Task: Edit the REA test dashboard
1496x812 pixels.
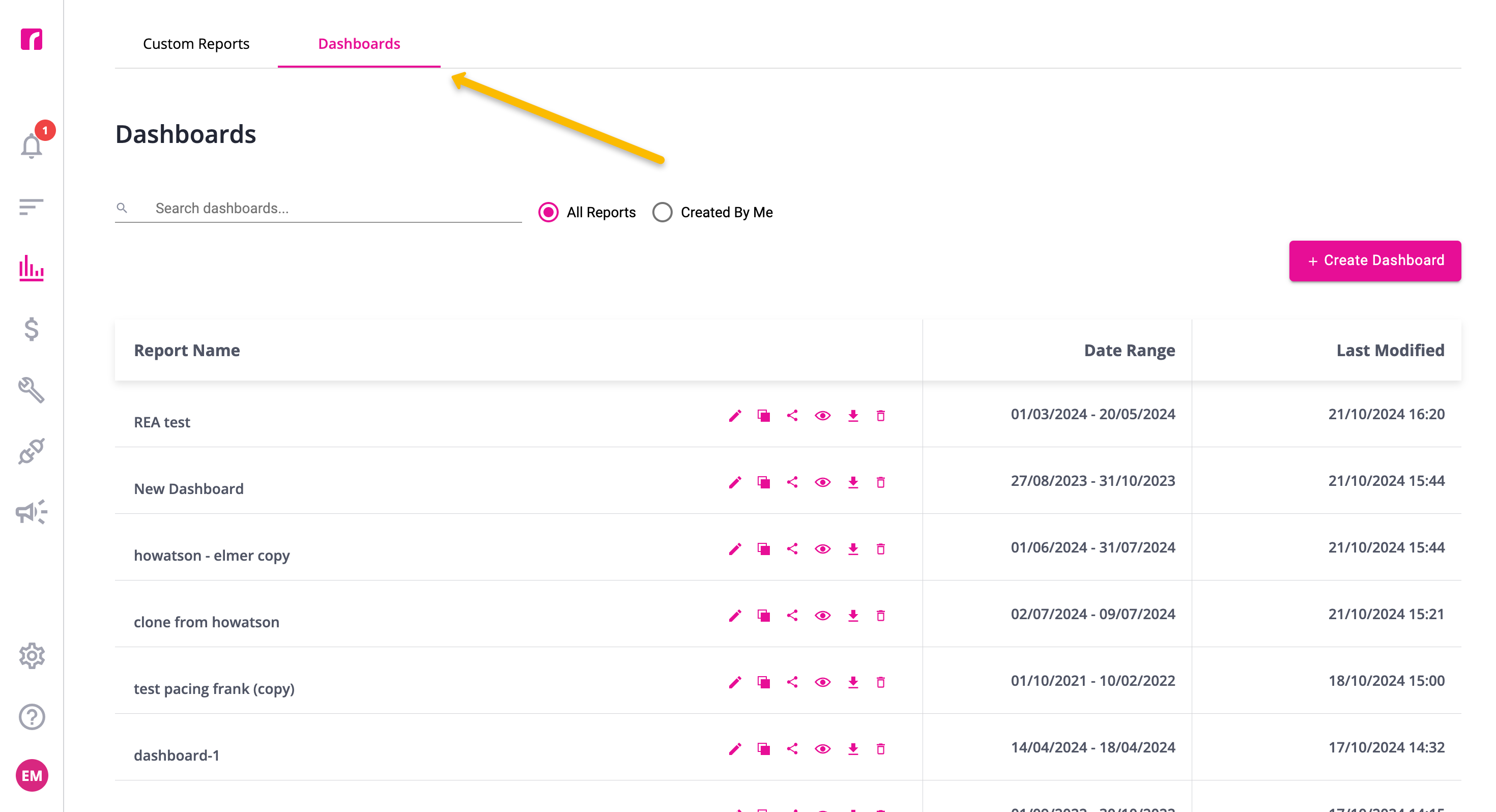Action: pos(735,415)
